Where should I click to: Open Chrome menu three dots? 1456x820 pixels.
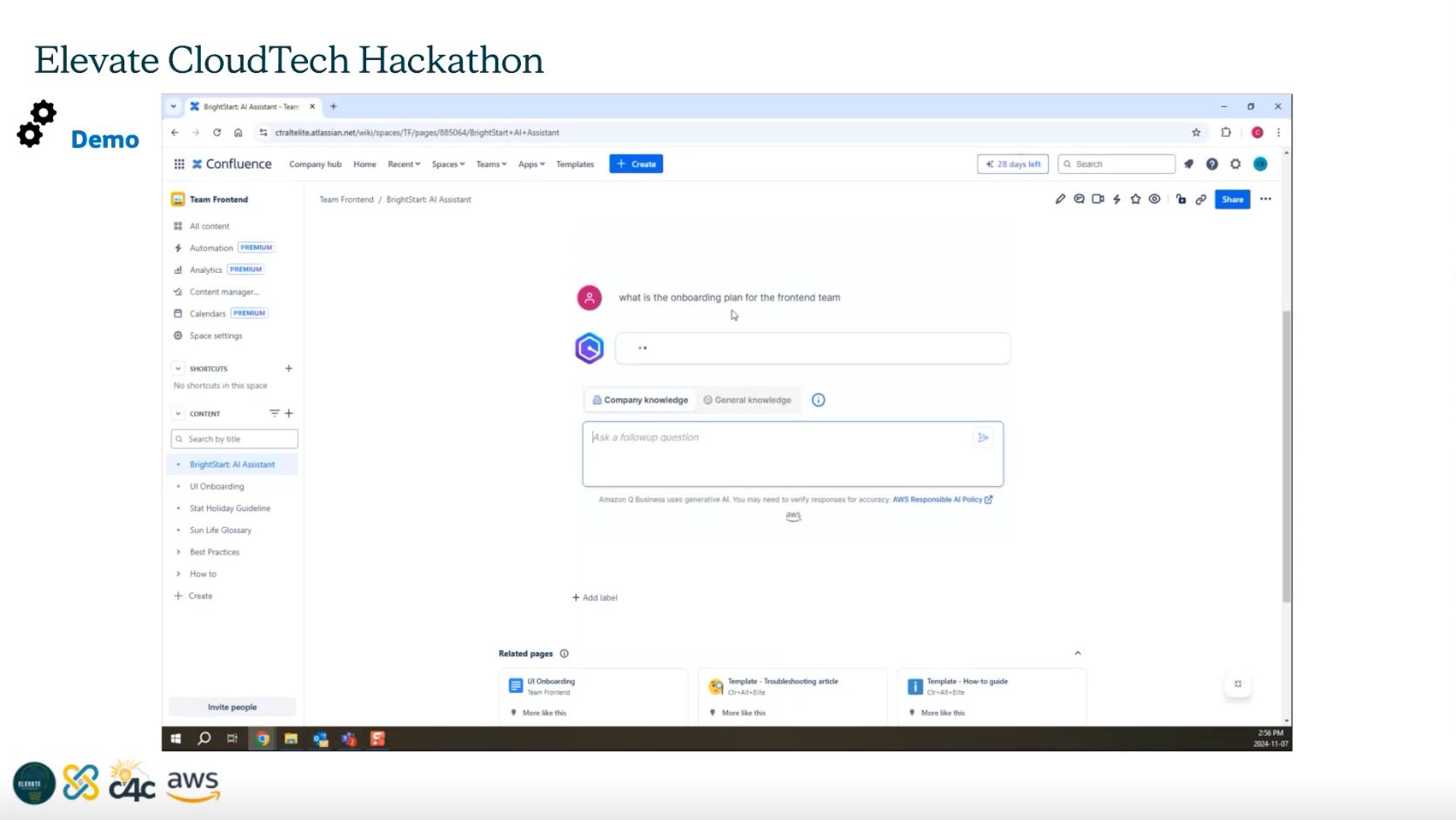click(x=1279, y=132)
